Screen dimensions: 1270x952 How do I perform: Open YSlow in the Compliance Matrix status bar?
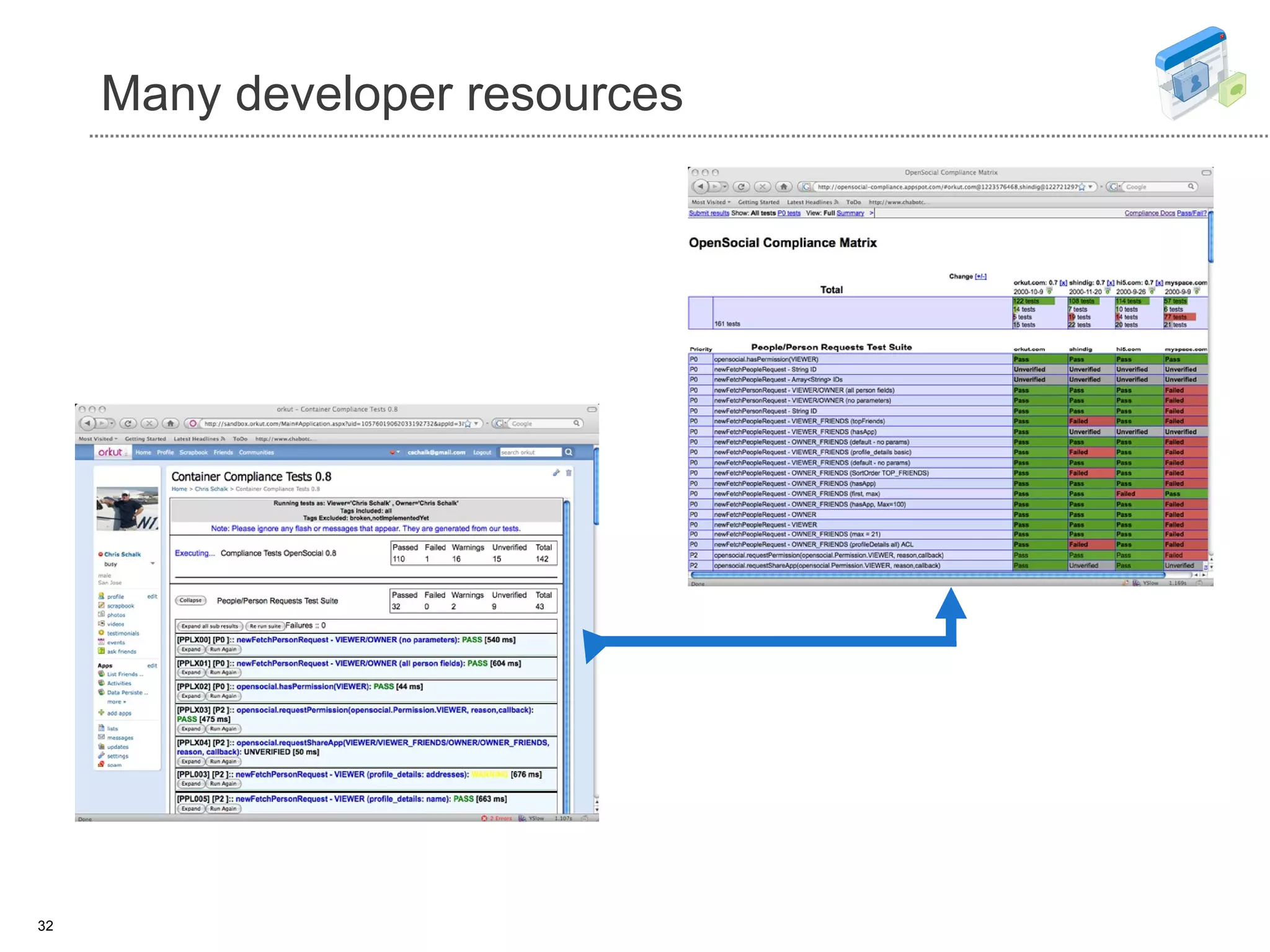[1146, 583]
